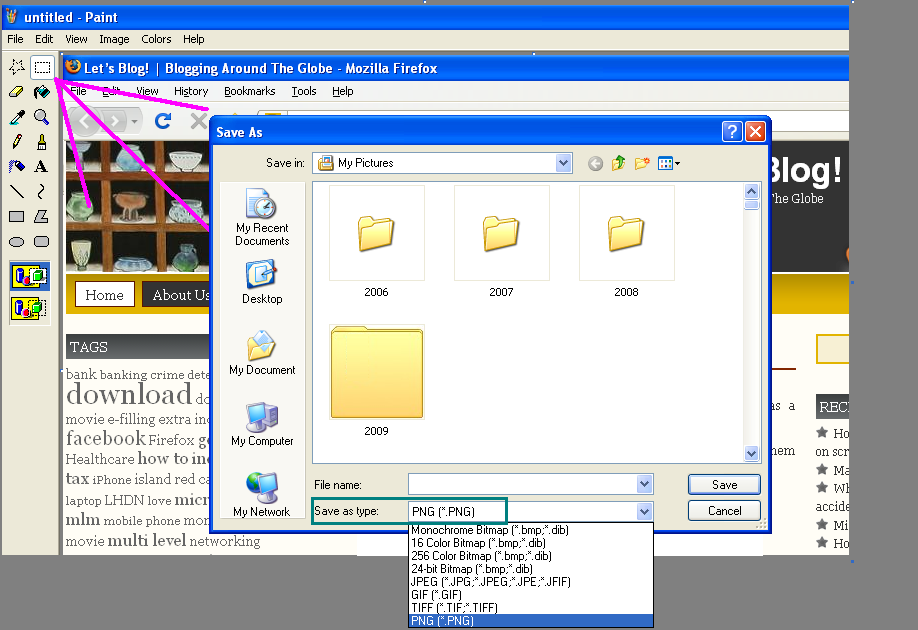Pick the Fill With Color bucket tool
The width and height of the screenshot is (918, 630).
click(x=42, y=92)
